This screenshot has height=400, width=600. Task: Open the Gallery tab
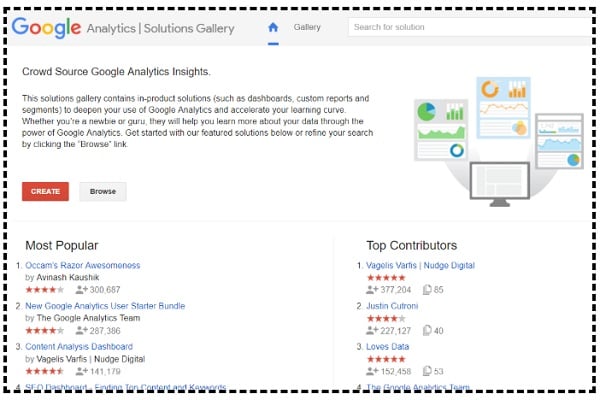[x=307, y=27]
